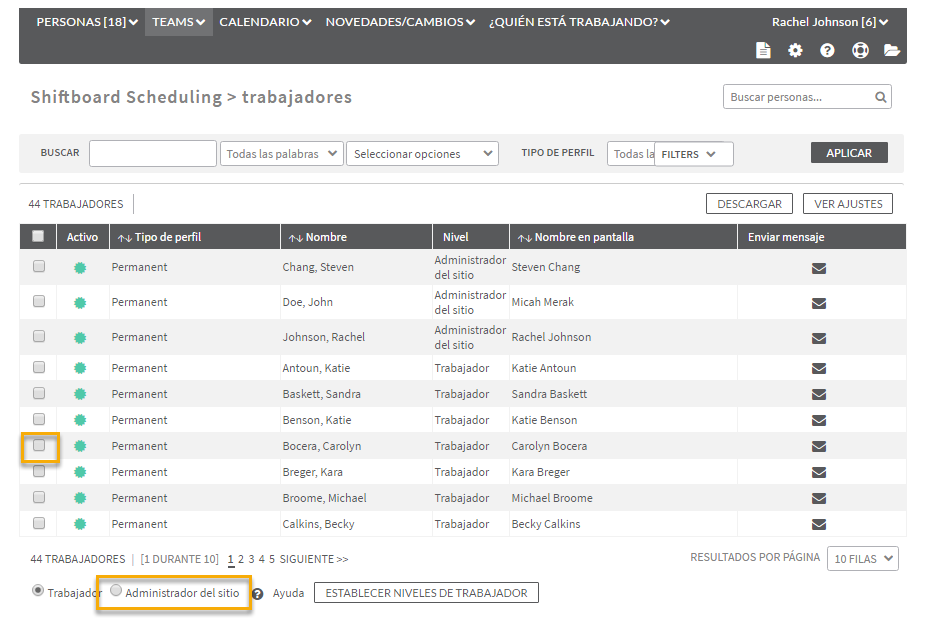The width and height of the screenshot is (929, 619).
Task: Click name cell Benson, Katie
Action: click(x=317, y=420)
